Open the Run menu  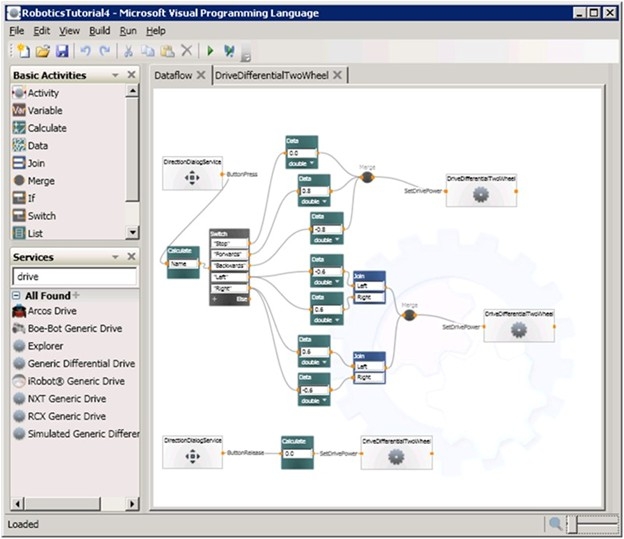tap(128, 31)
